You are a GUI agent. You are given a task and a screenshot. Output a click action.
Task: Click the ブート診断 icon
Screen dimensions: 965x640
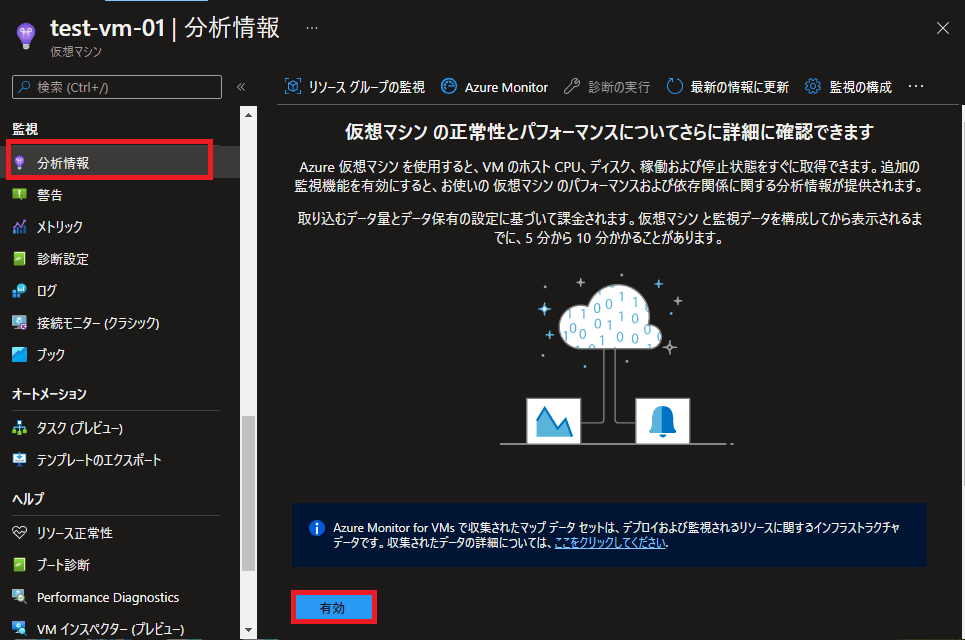point(20,565)
